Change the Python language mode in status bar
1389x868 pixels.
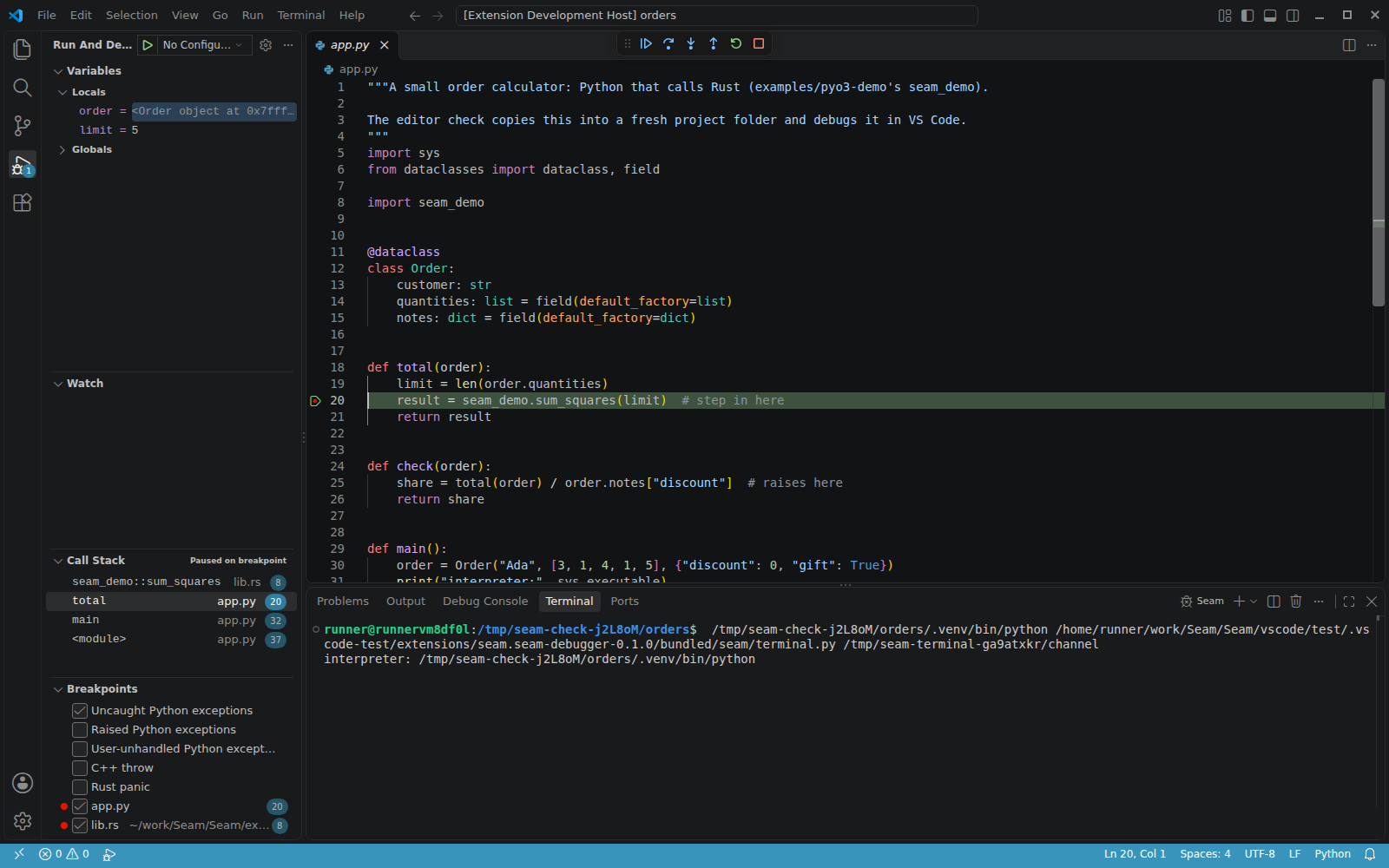tap(1333, 854)
